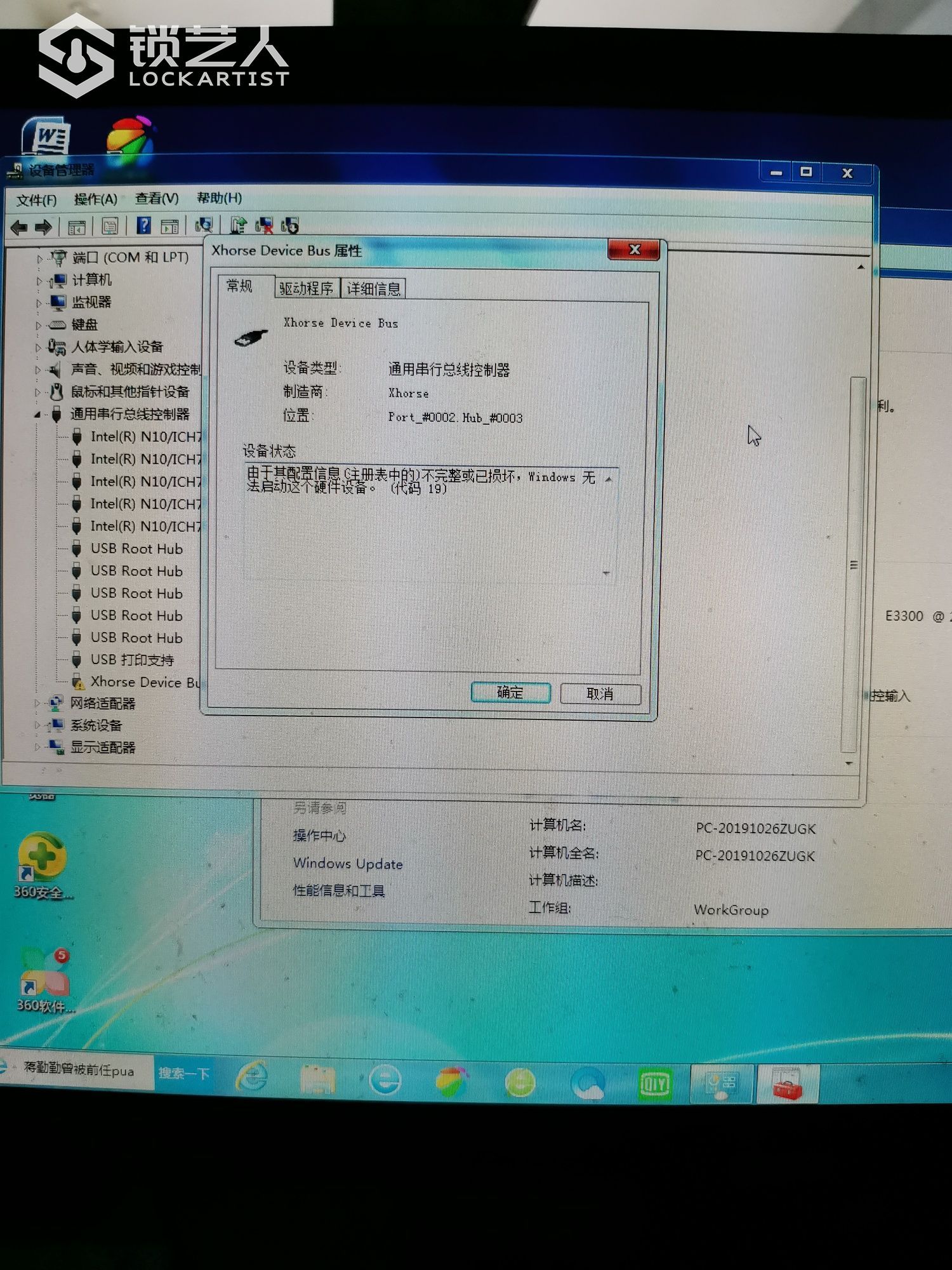The height and width of the screenshot is (1270, 952).
Task: Expand the 声音、视频和游戏控制器 node
Action: point(38,370)
